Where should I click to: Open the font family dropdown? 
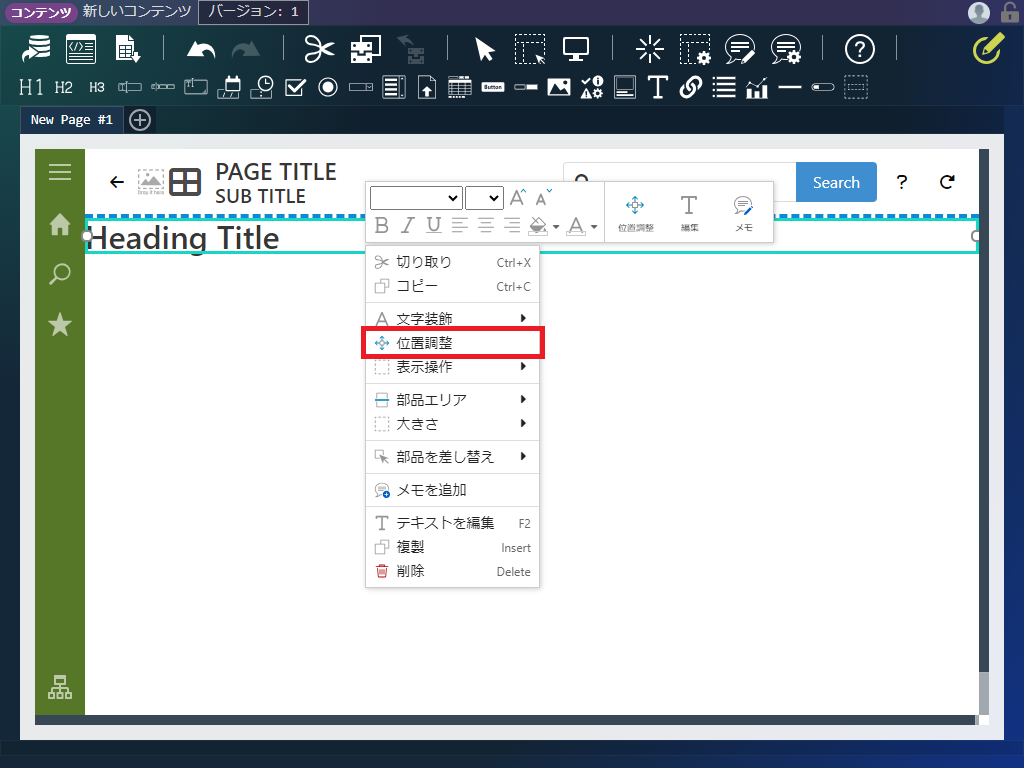tap(416, 198)
